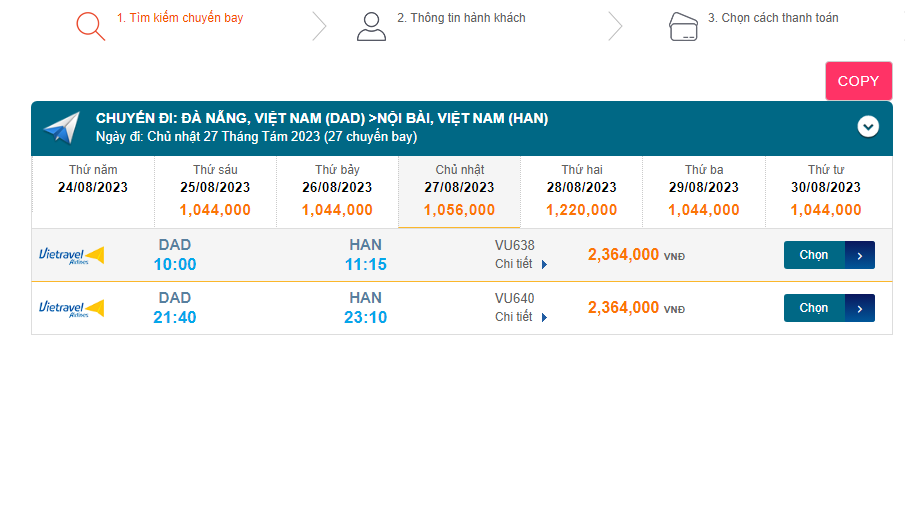The width and height of the screenshot is (905, 510).
Task: Collapse the departure flight panel chevron
Action: point(868,127)
